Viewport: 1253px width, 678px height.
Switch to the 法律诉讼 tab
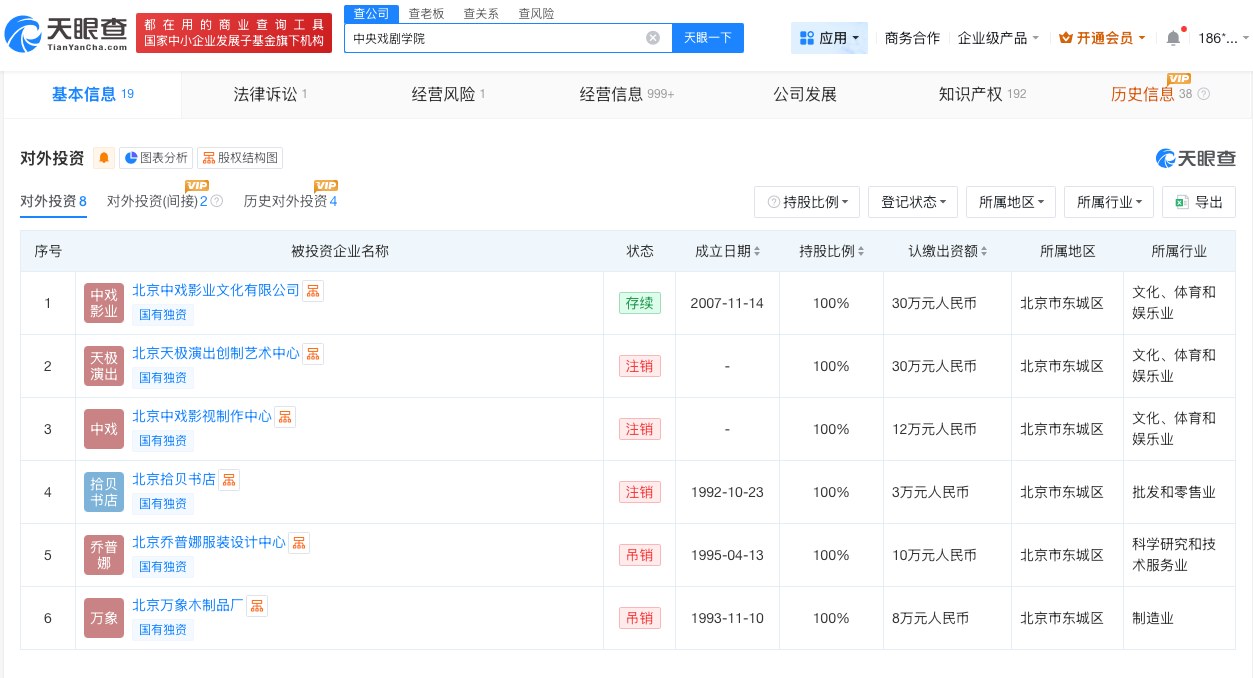[x=266, y=94]
